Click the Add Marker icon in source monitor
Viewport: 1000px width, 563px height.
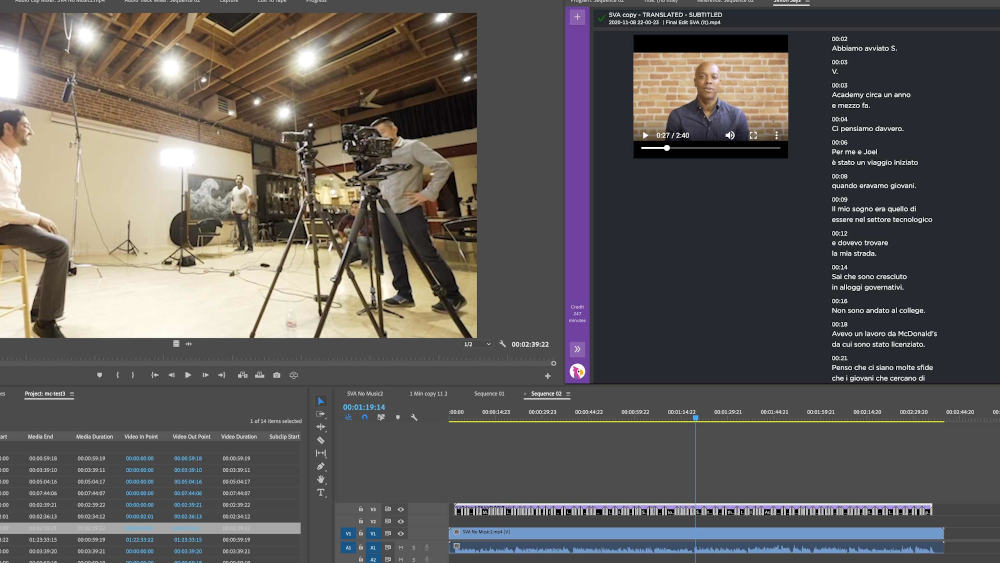[99, 375]
